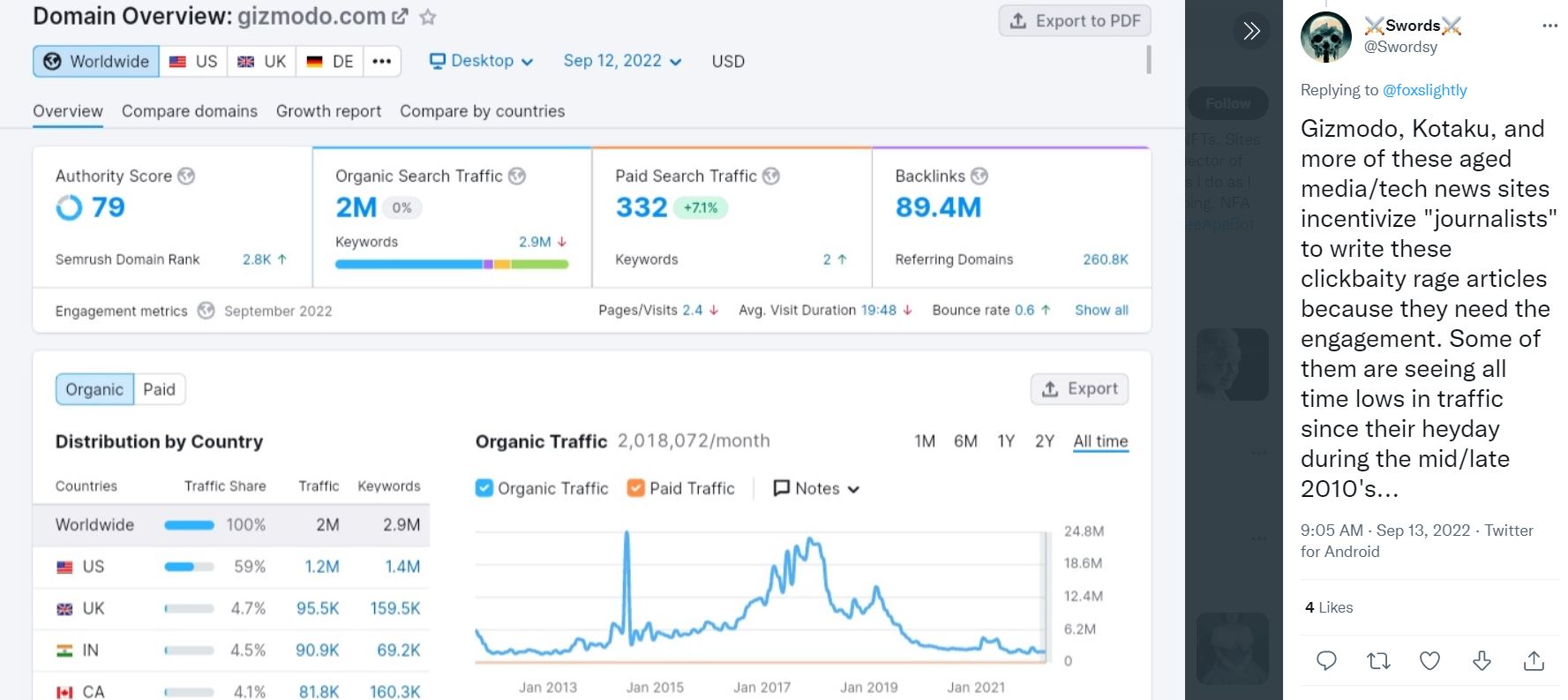Switch to Overview tab

coord(68,111)
